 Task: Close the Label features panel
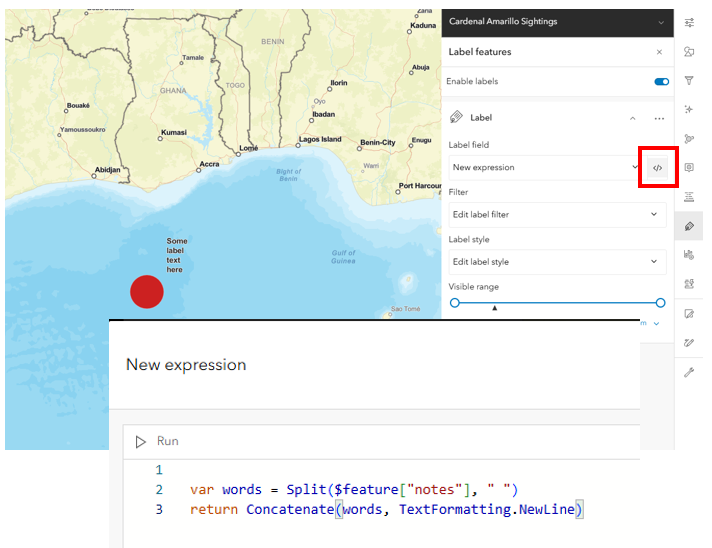coord(659,52)
